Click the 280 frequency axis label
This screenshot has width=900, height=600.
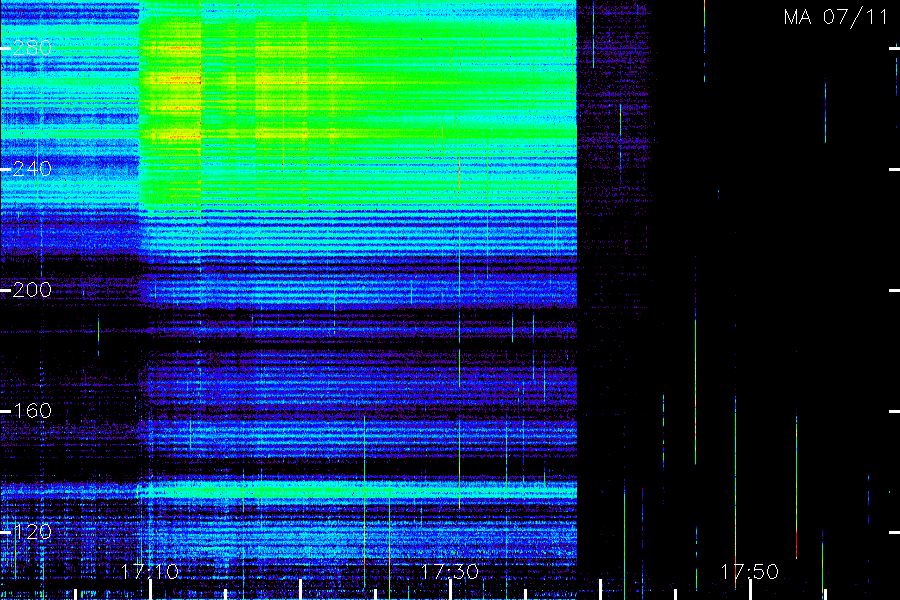pyautogui.click(x=32, y=48)
